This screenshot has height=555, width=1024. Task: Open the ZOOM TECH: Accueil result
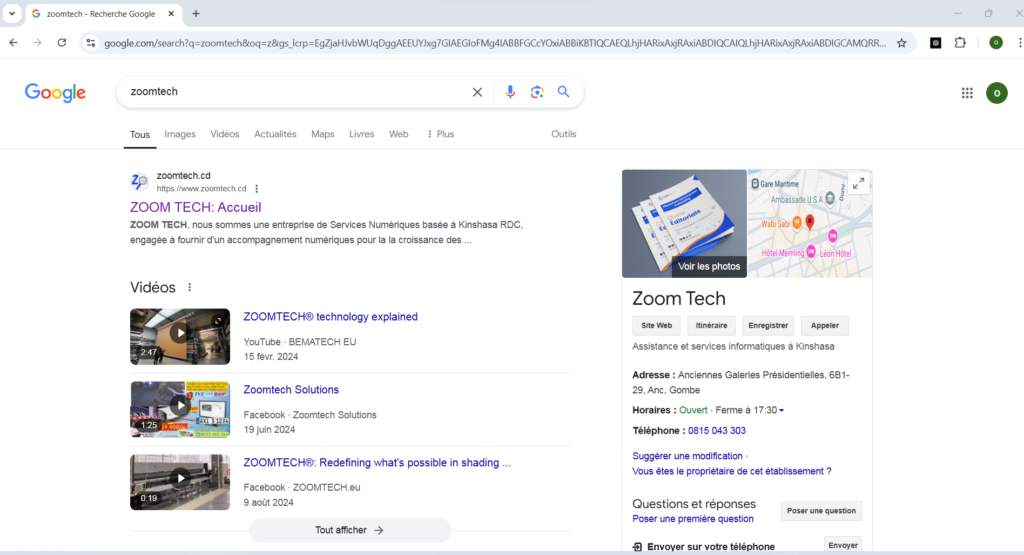point(195,207)
